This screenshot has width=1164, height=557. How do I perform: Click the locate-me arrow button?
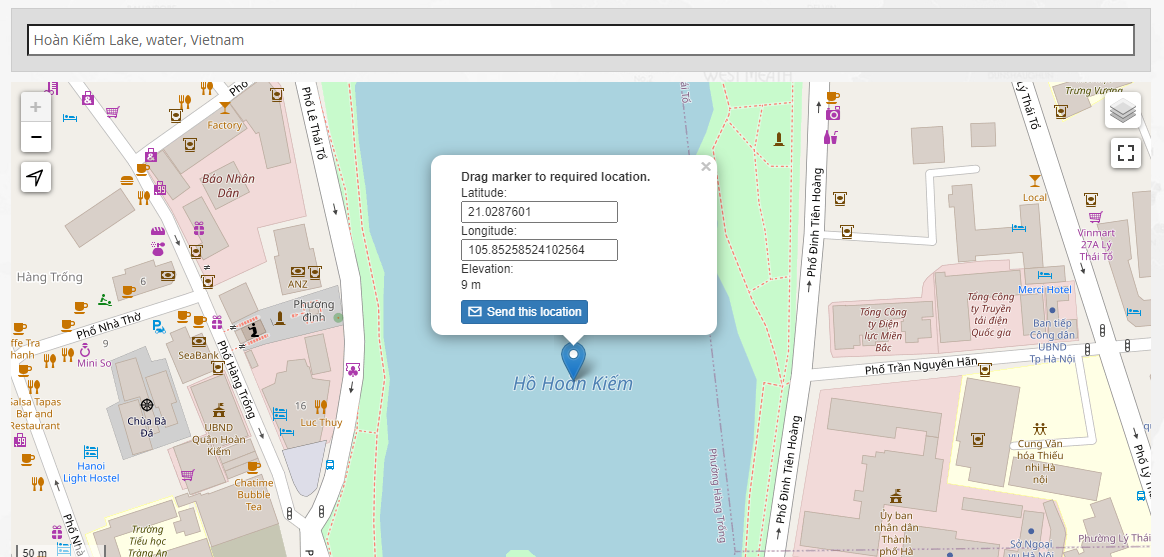tap(36, 177)
